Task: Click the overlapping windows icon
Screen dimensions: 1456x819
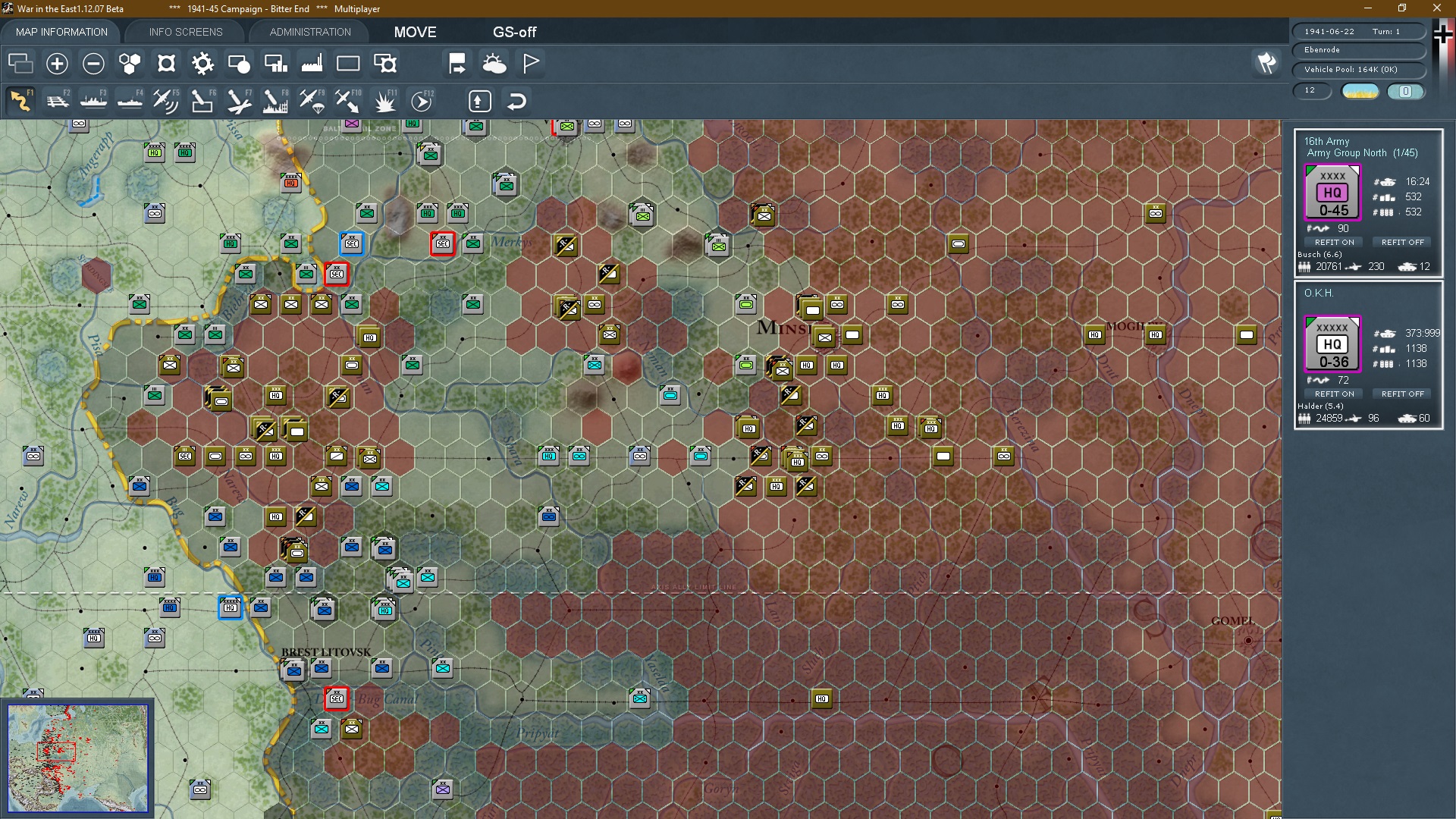Action: (x=20, y=63)
